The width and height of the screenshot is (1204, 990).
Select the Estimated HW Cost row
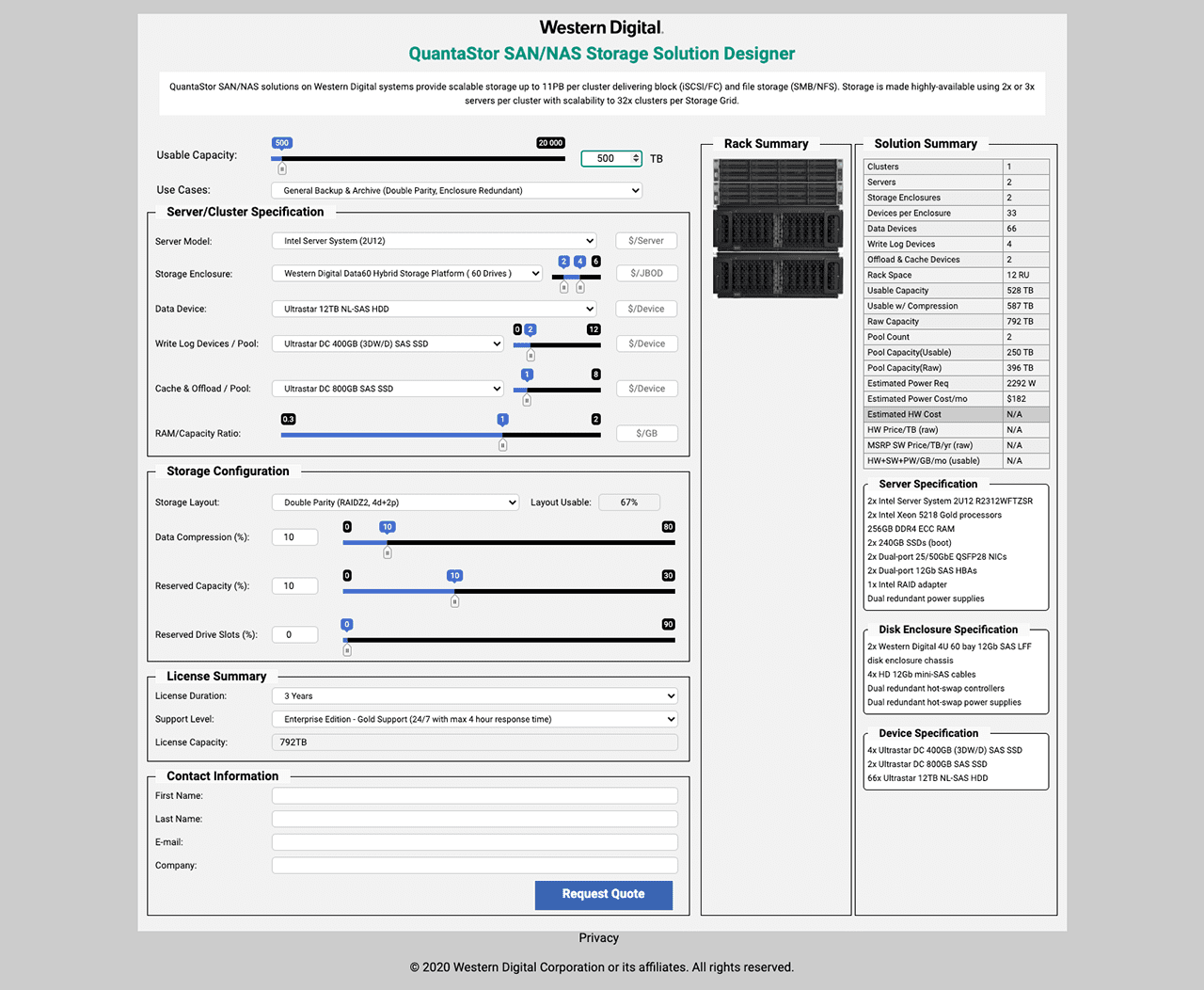coord(957,414)
